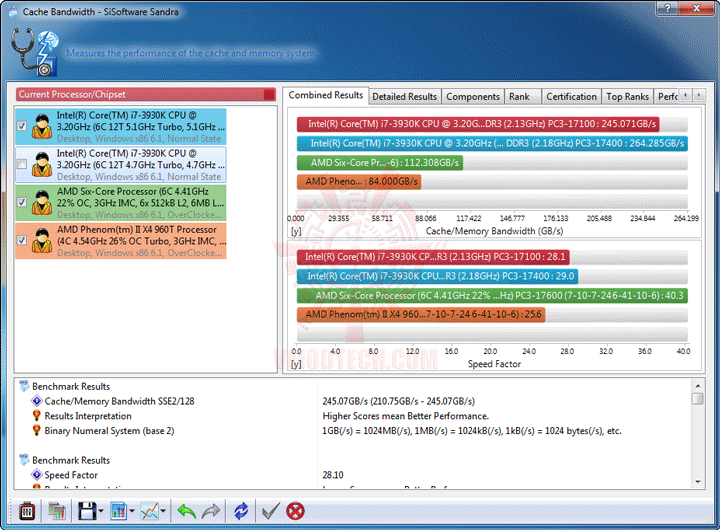Click pin icon beside Binary Numeral System

[x=36, y=430]
